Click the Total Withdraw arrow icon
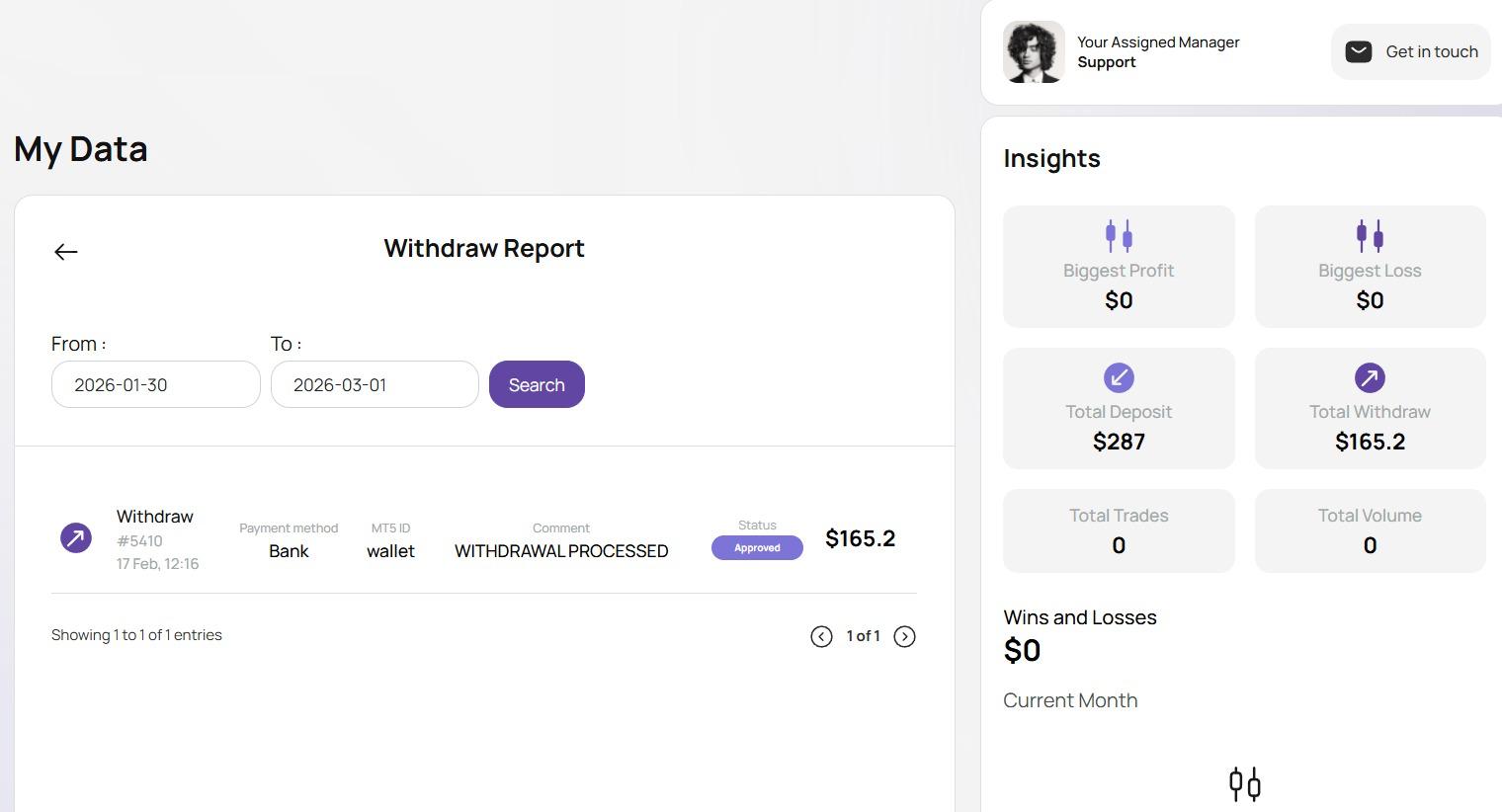 pyautogui.click(x=1370, y=377)
